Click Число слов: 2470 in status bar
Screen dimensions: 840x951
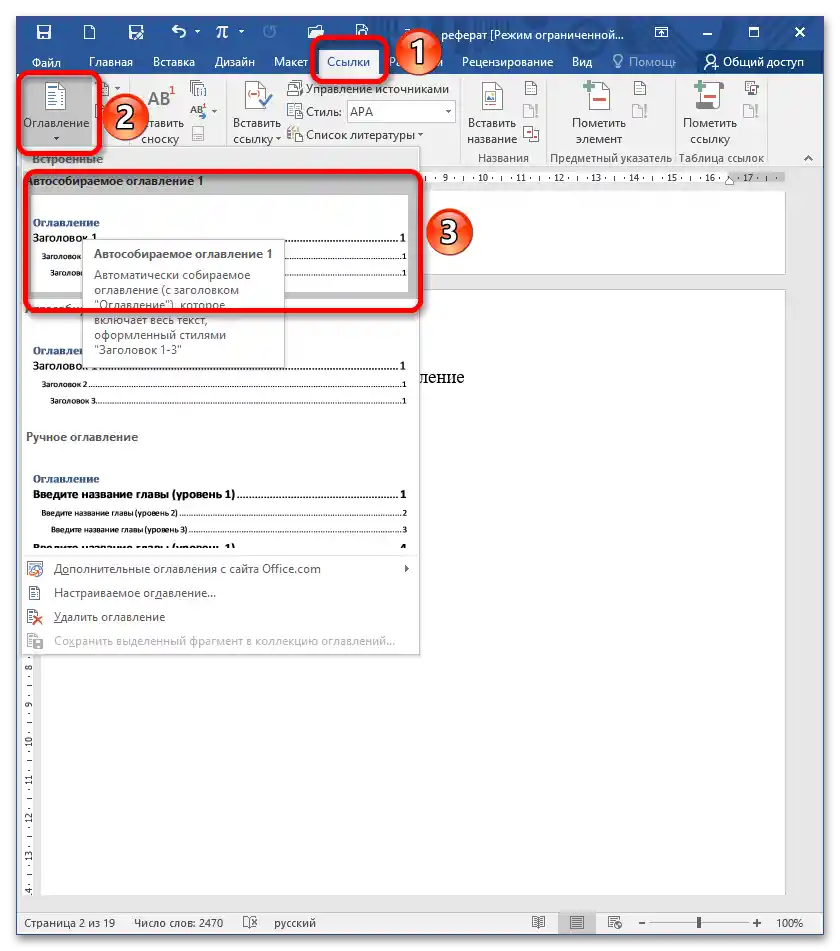[x=178, y=923]
